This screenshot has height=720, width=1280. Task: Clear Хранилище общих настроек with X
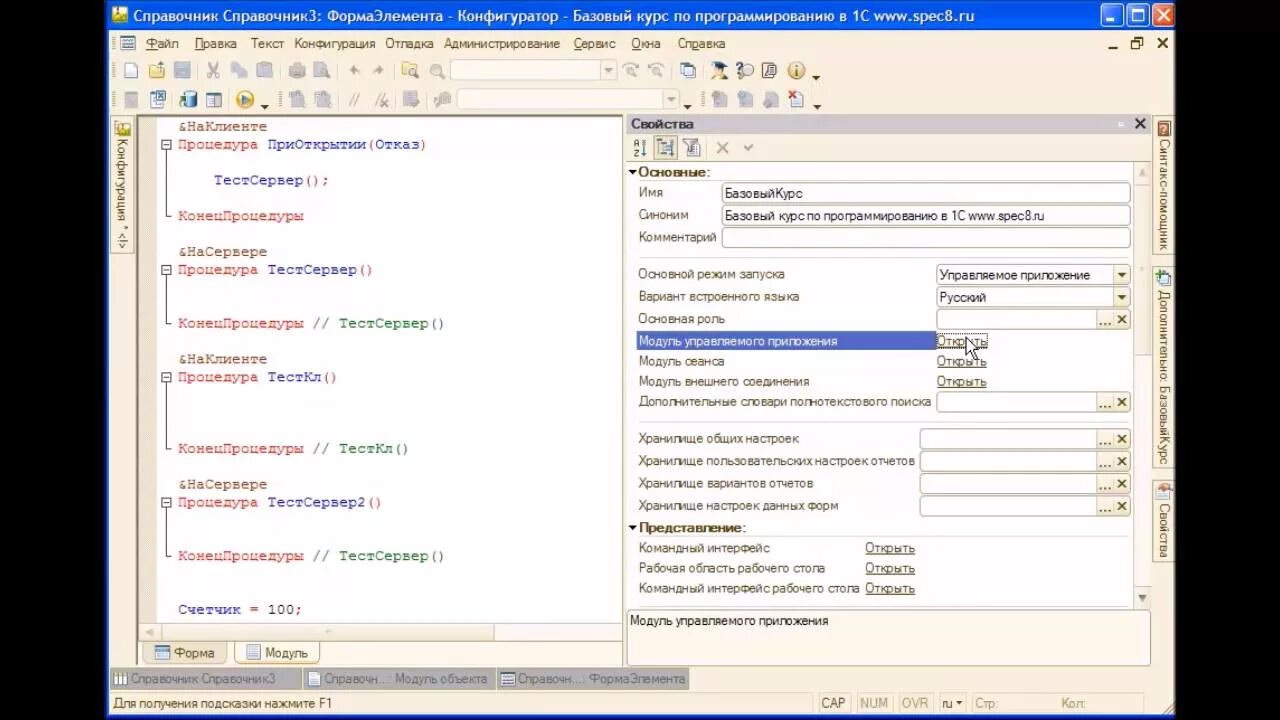(1122, 439)
